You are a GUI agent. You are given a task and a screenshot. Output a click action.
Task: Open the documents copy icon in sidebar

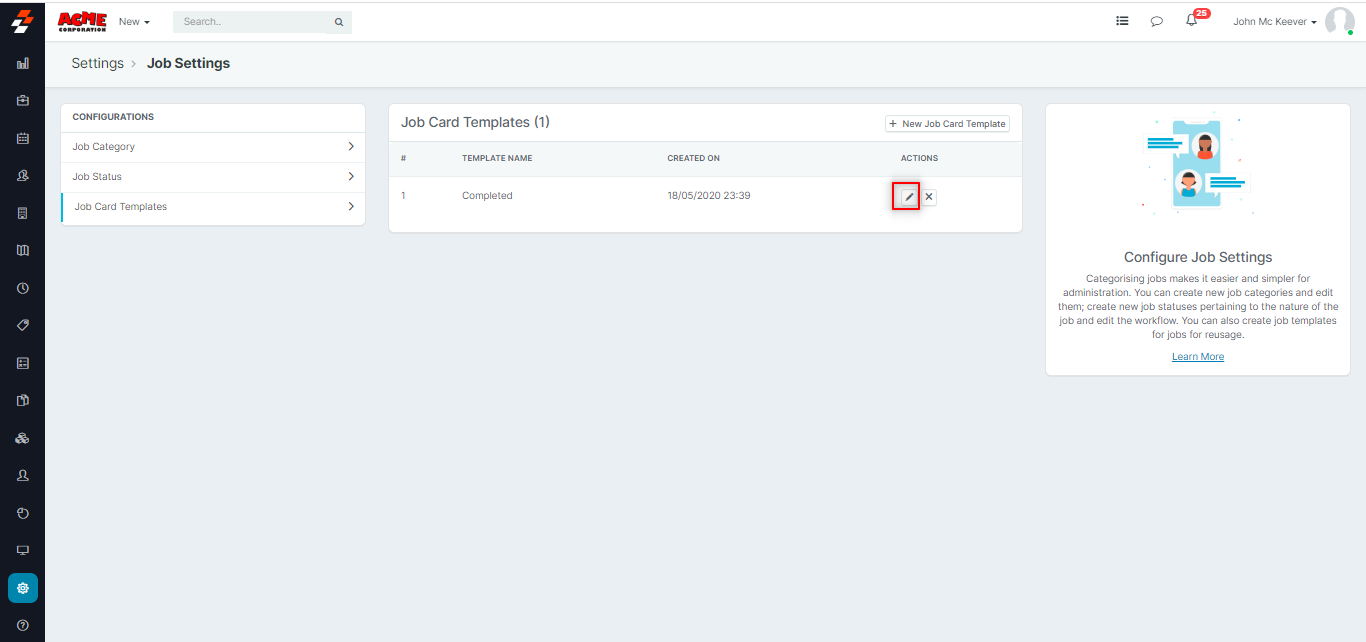[x=23, y=400]
